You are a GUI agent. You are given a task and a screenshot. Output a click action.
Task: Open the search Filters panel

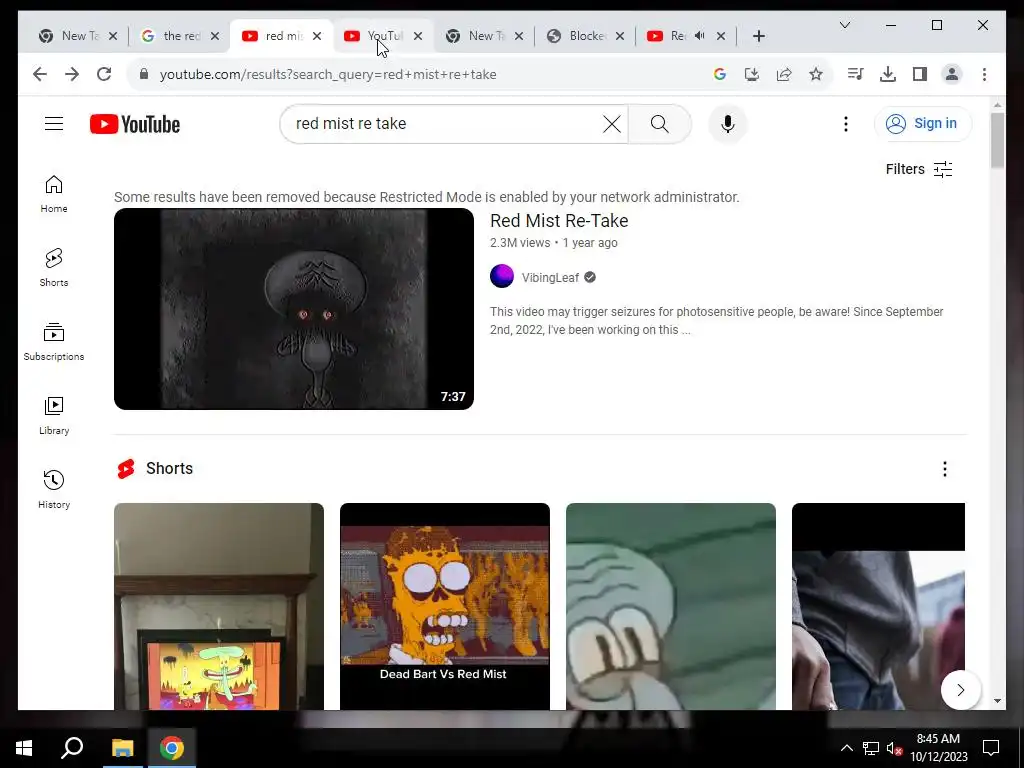[919, 169]
